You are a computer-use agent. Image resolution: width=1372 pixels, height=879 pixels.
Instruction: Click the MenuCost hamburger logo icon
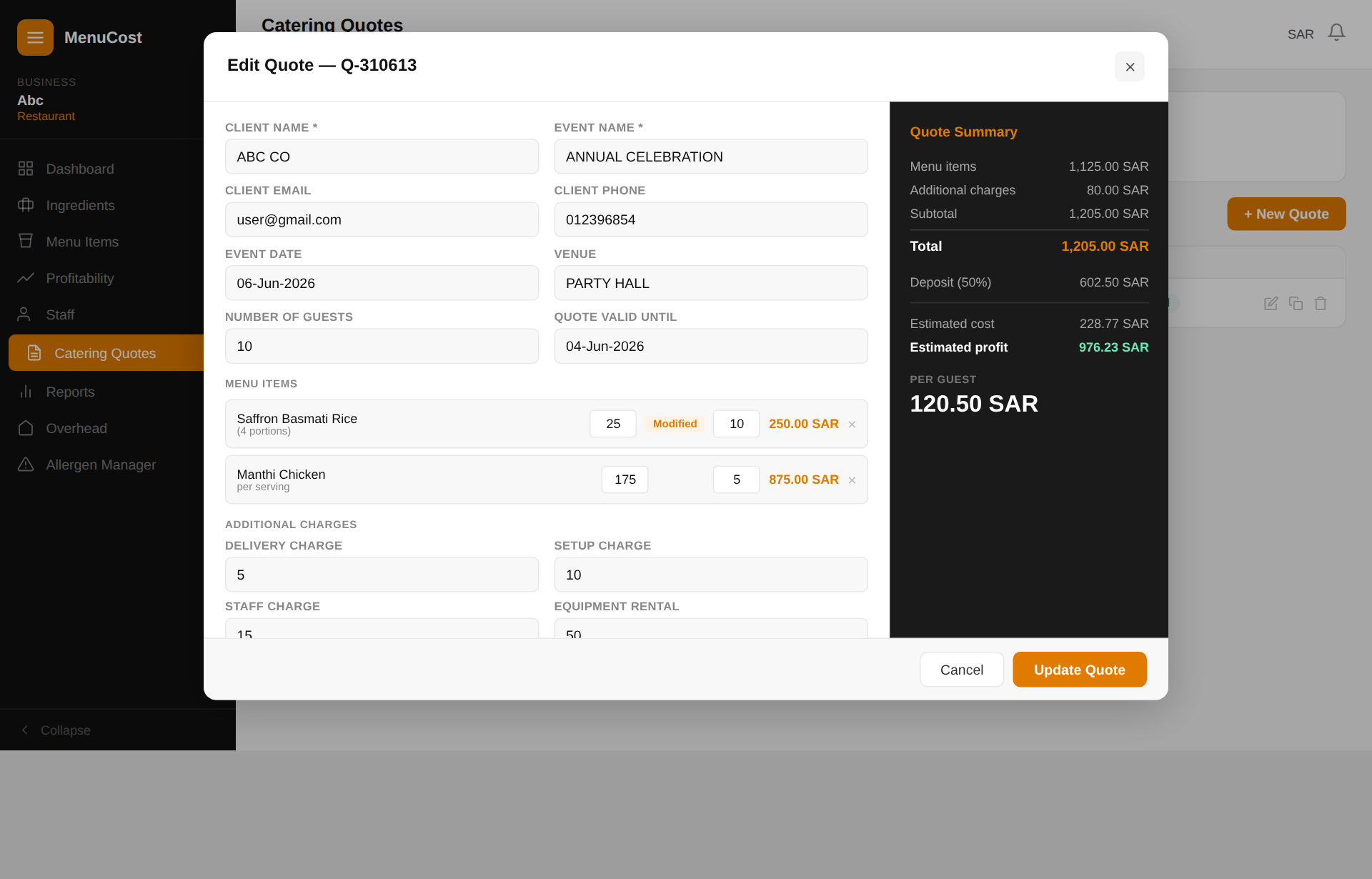tap(35, 37)
